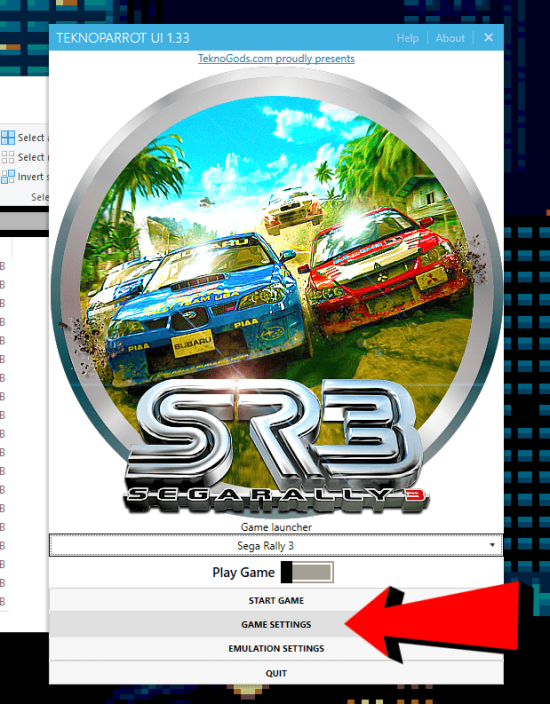Click the Sega Rally 3 game artwork
The width and height of the screenshot is (550, 704).
(x=276, y=292)
